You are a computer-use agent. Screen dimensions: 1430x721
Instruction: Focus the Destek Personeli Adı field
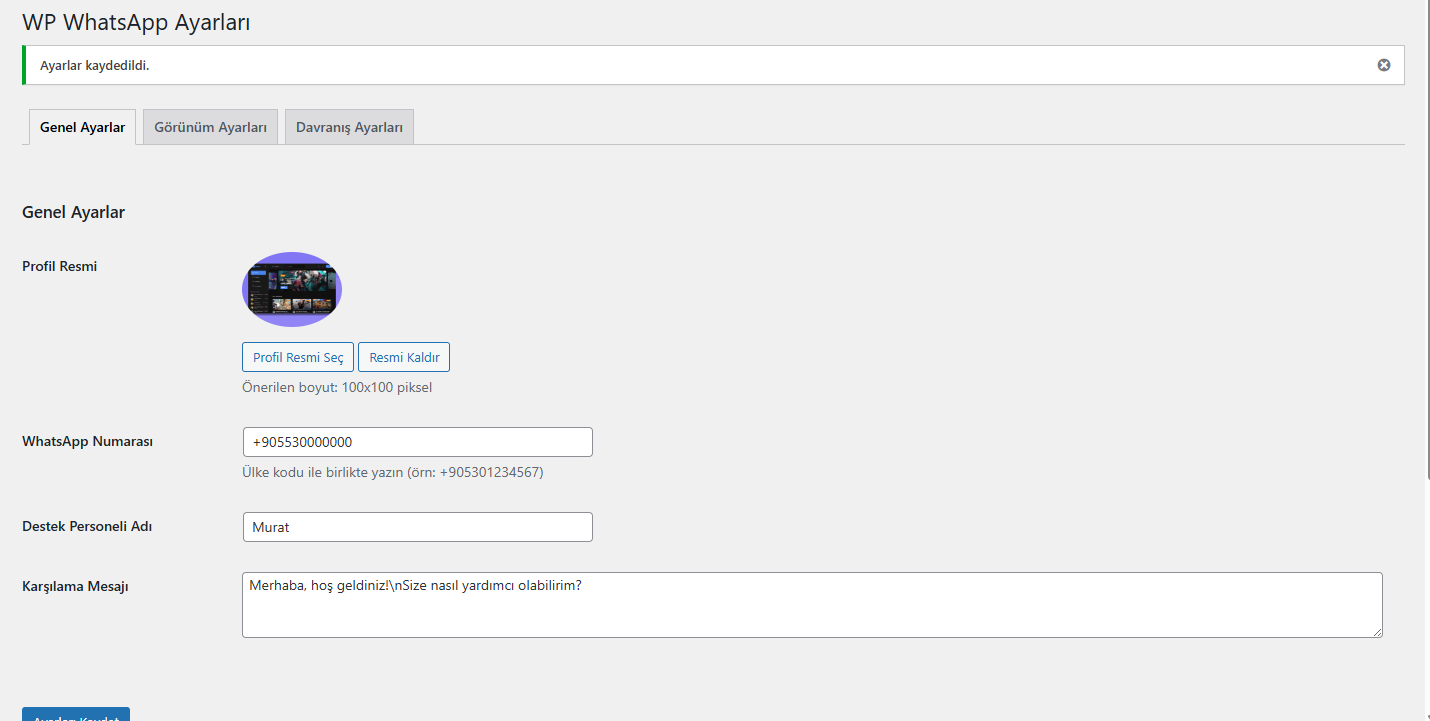pos(418,527)
